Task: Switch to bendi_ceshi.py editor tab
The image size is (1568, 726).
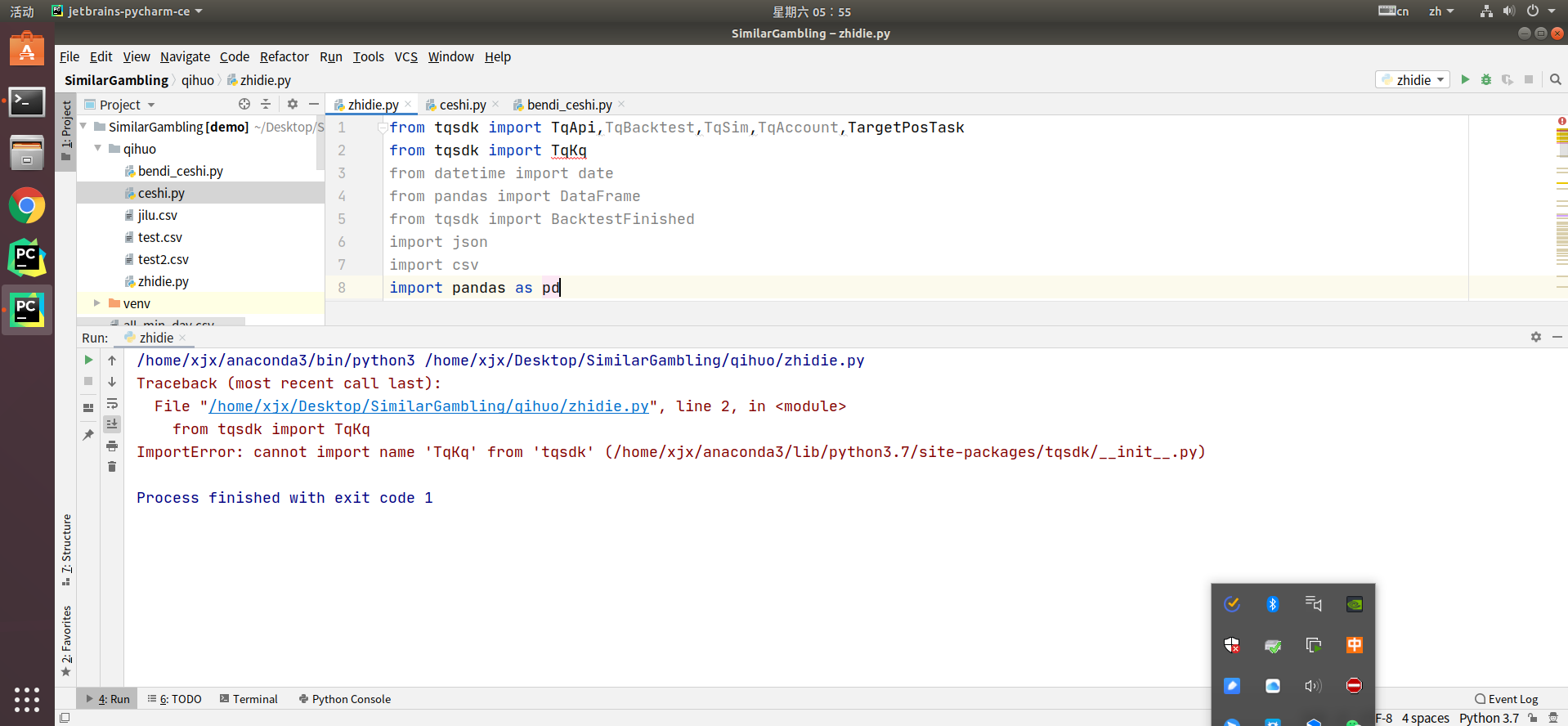Action: tap(569, 105)
